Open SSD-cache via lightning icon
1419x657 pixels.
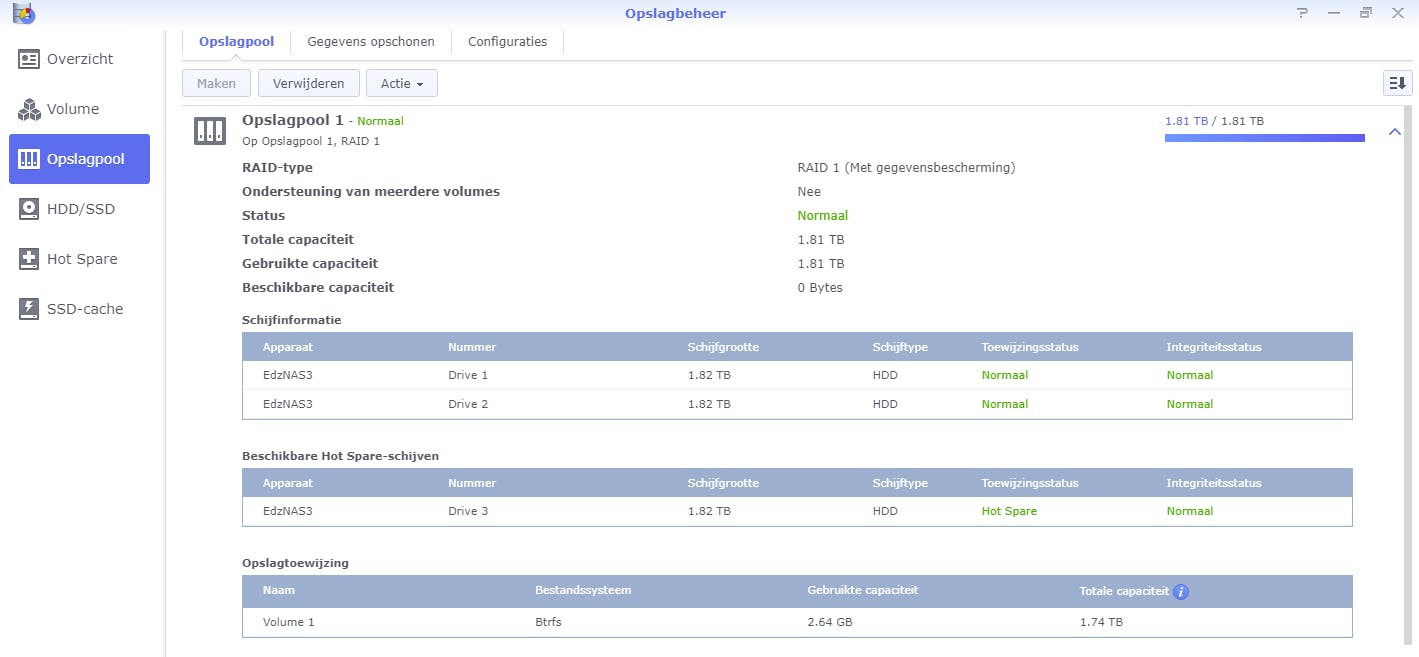click(29, 309)
